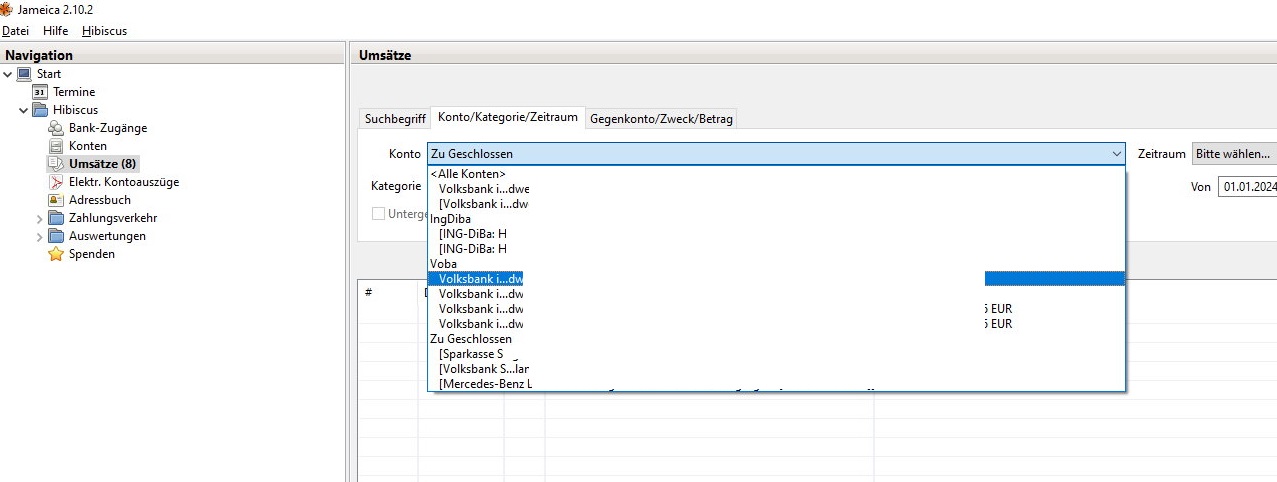
Task: Click the Zahlungsverkehr folder icon
Action: (57, 218)
